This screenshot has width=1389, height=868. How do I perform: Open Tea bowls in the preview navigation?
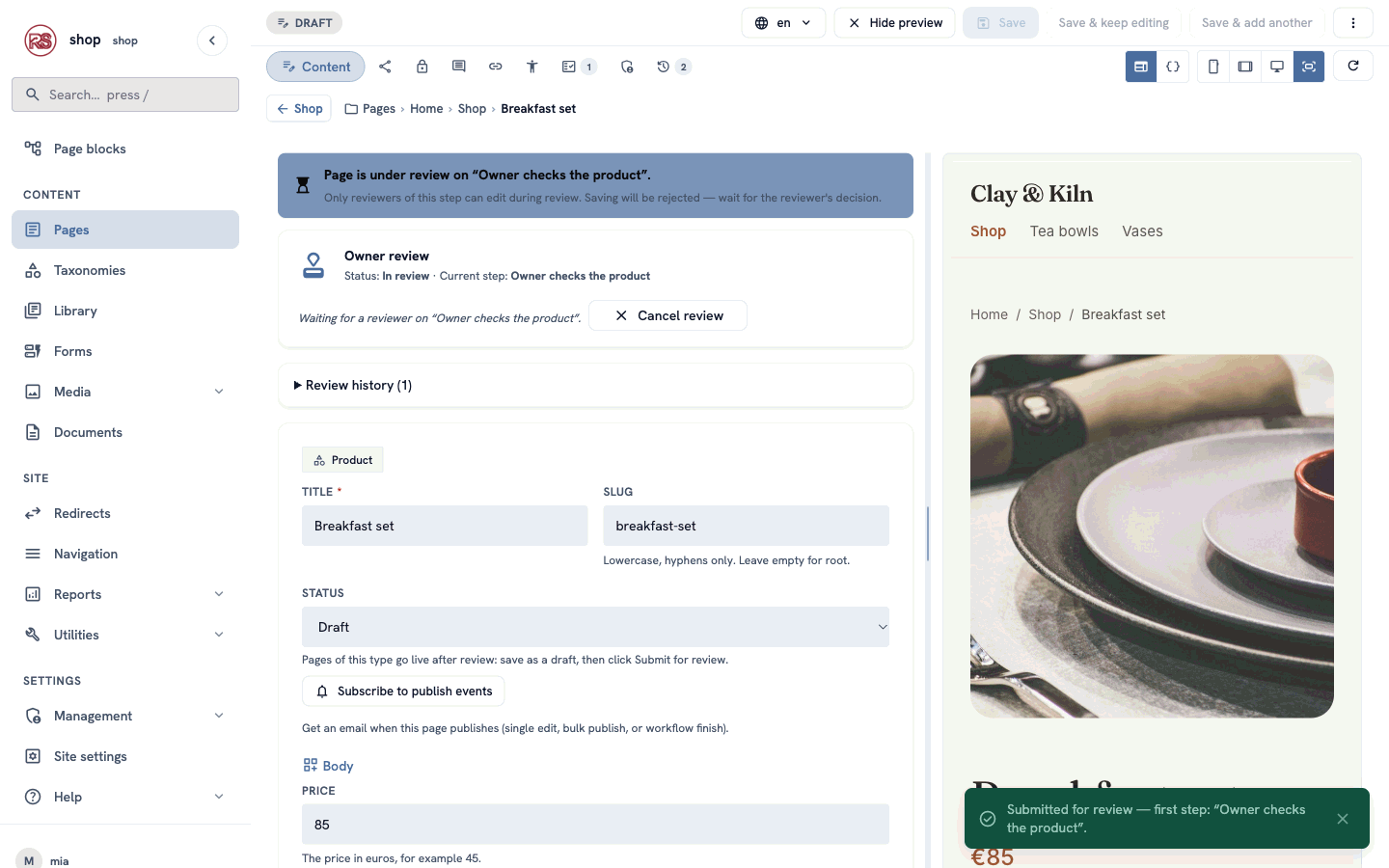coord(1064,231)
